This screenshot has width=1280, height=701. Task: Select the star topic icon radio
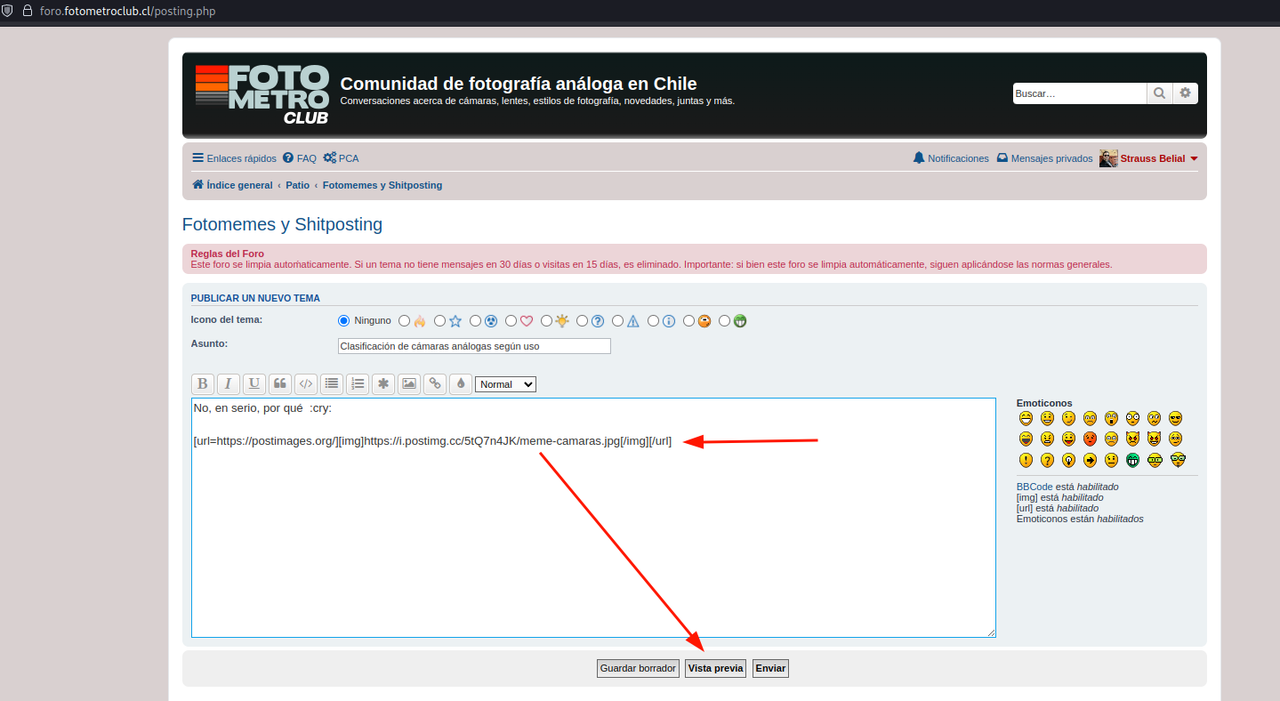440,321
